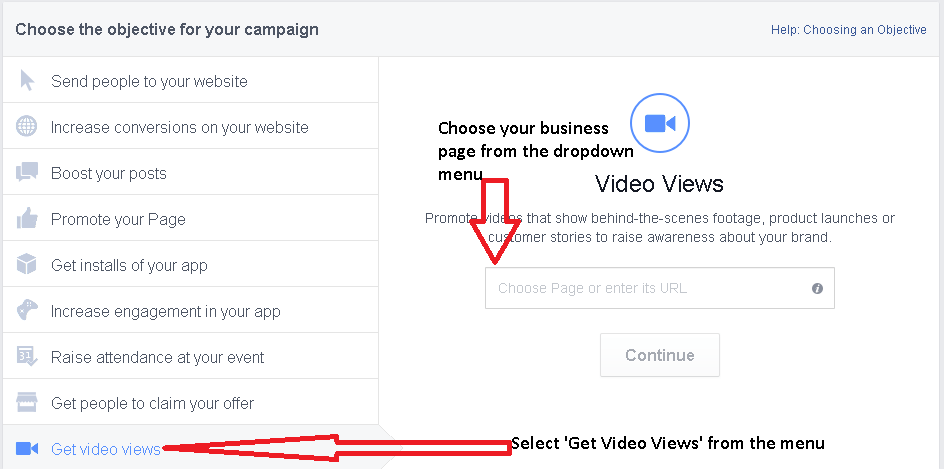Click the game controller icon for app engagement

pyautogui.click(x=27, y=311)
